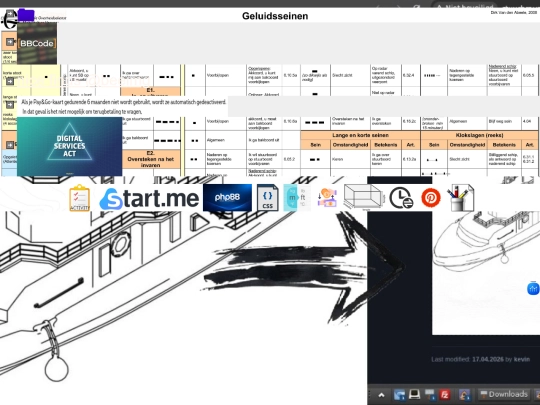Click the 'kevin' author name
The image size is (540, 405).
(x=522, y=359)
